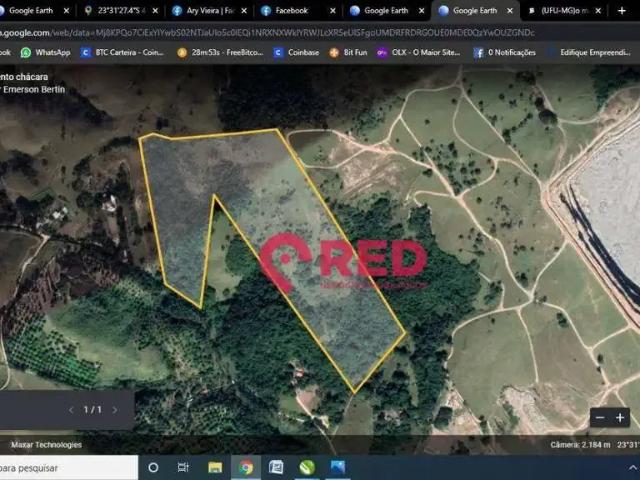Click the Bit Fun bookmark icon
This screenshot has width=640, height=480.
pos(334,53)
